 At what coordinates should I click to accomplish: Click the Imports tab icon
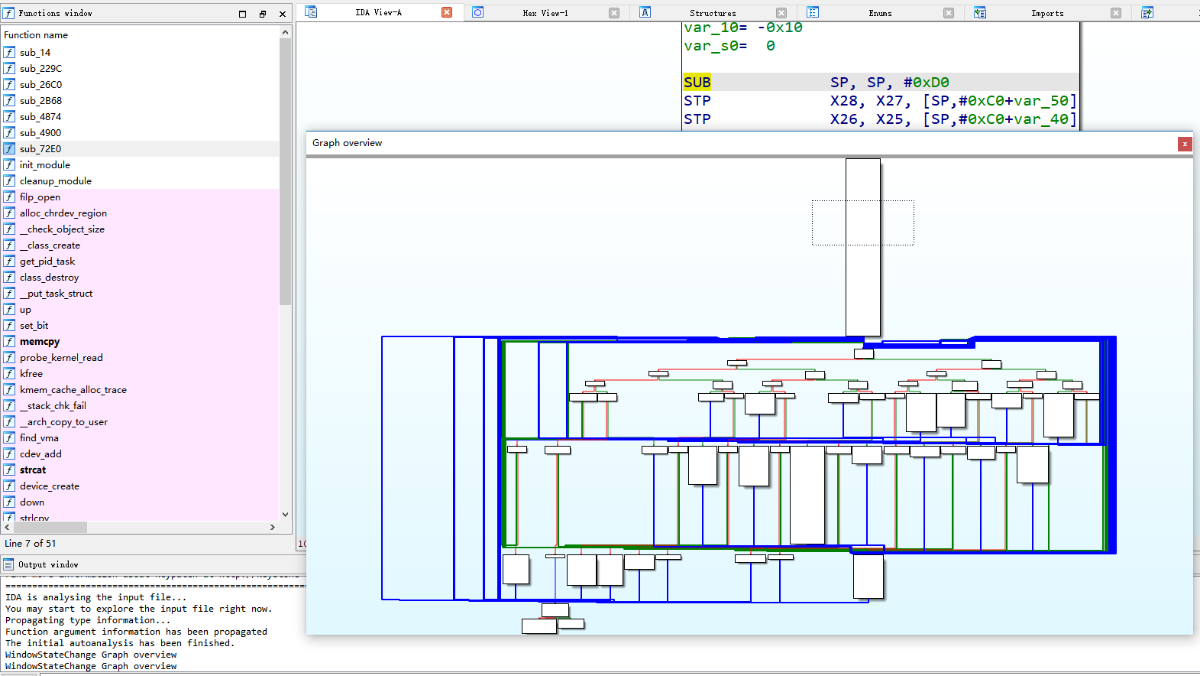981,13
